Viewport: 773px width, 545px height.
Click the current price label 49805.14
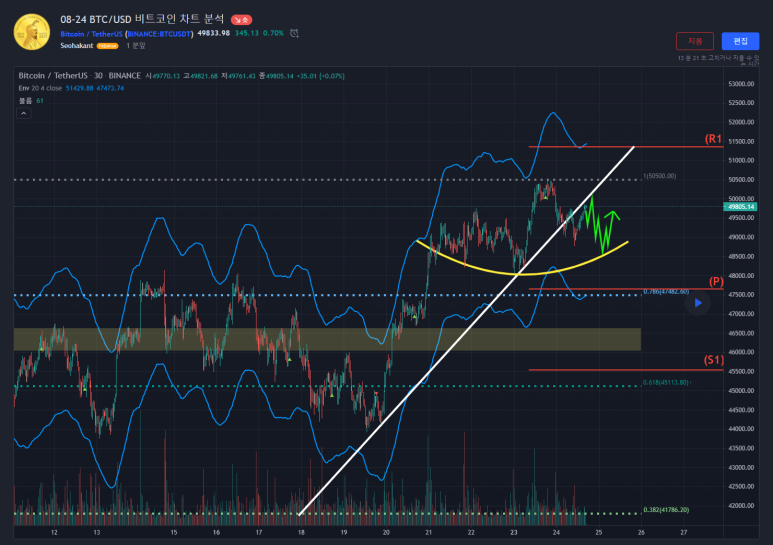739,207
